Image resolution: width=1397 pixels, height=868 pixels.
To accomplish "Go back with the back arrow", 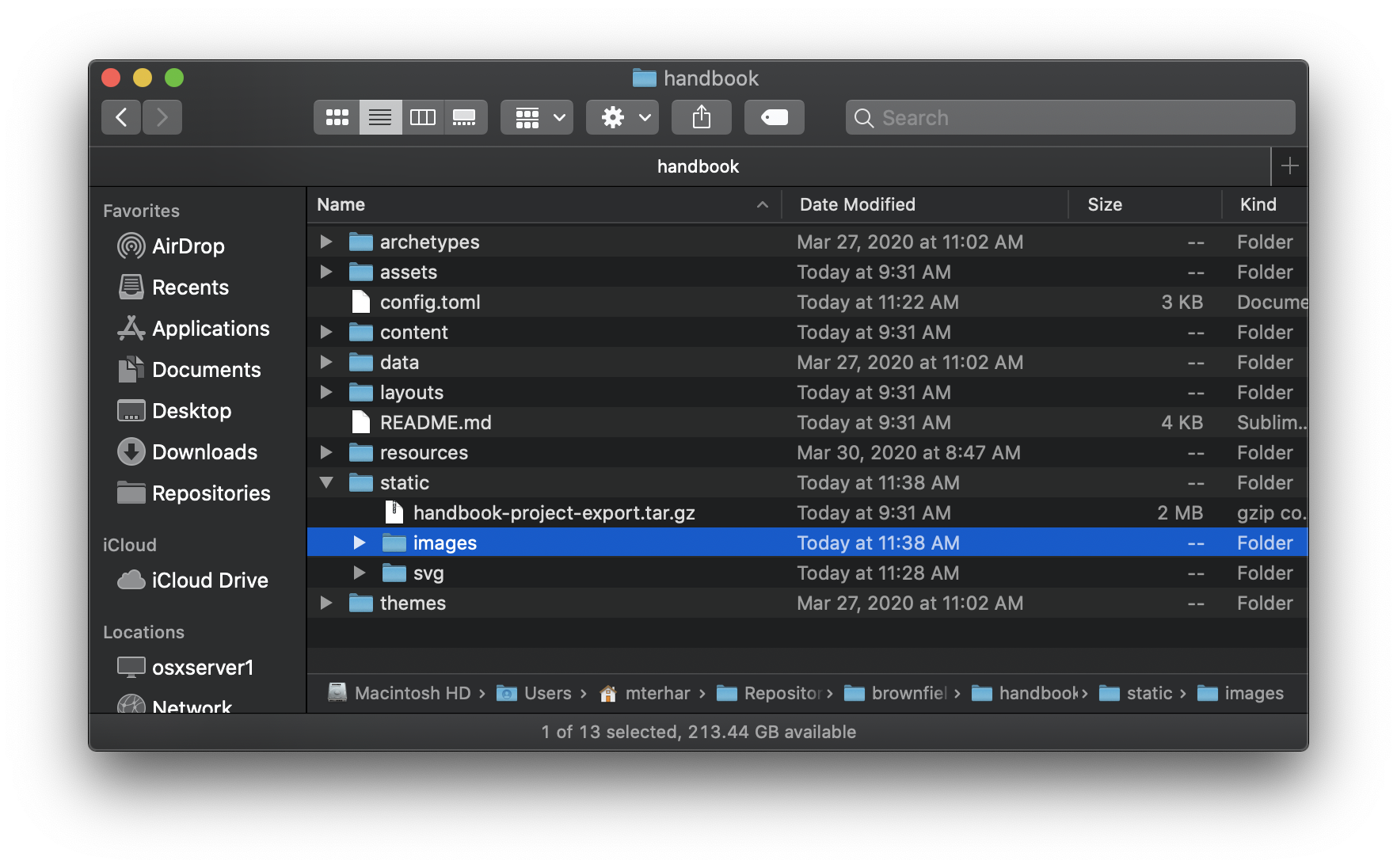I will click(x=121, y=117).
